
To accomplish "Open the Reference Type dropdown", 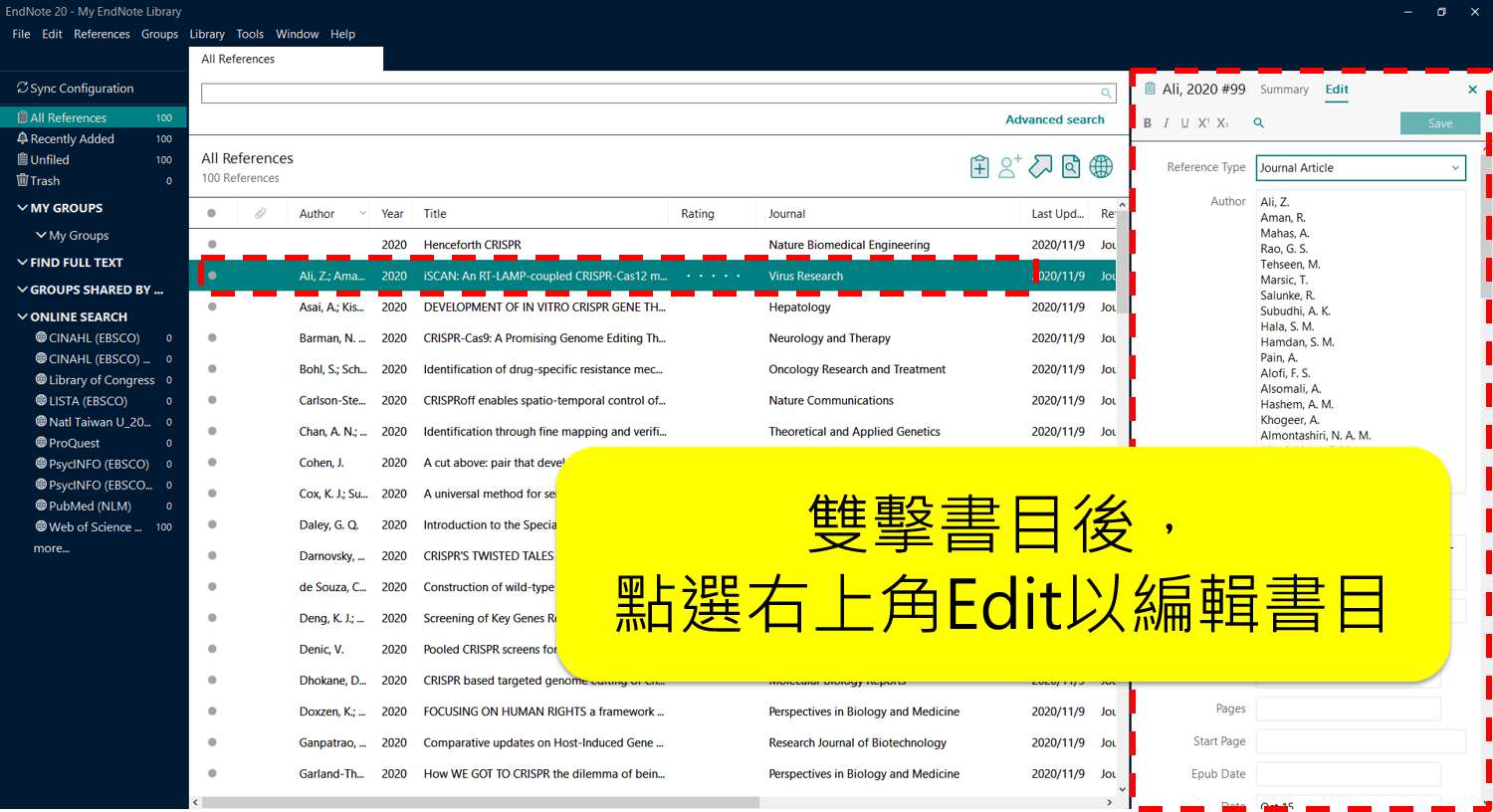I will pos(1361,168).
